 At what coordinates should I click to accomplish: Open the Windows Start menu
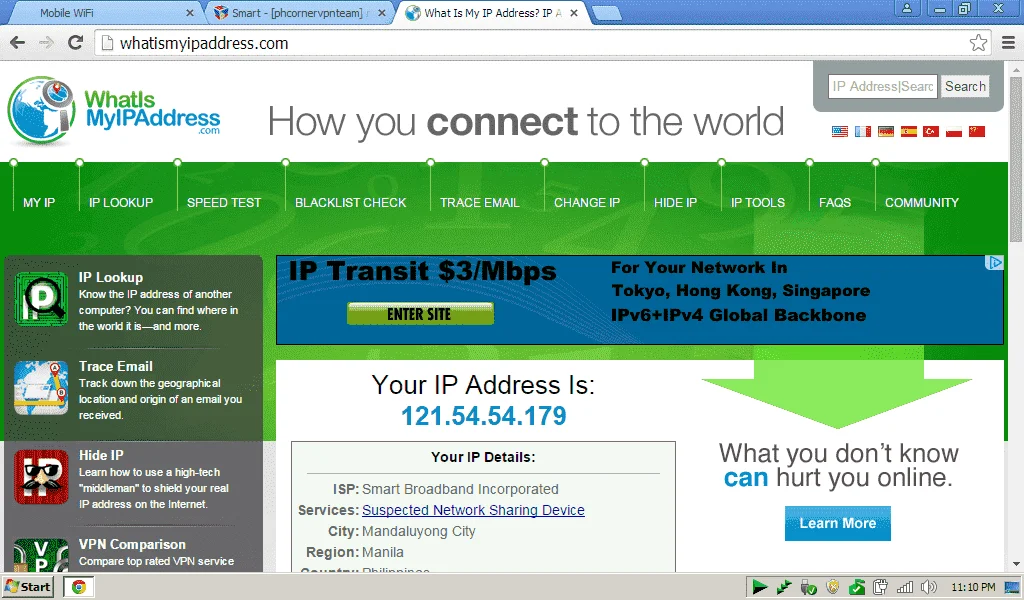[28, 587]
